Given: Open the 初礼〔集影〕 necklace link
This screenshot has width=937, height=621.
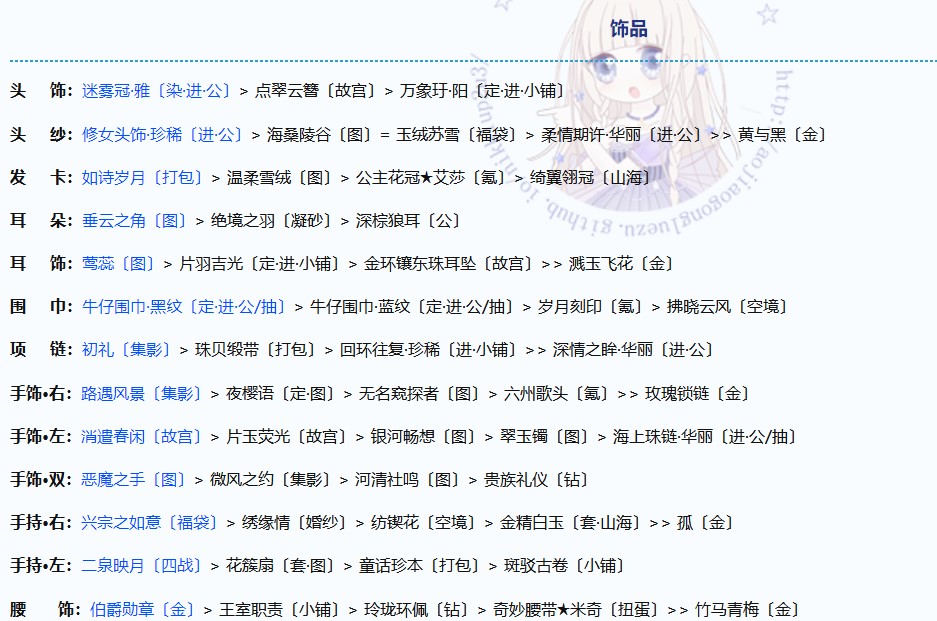Looking at the screenshot, I should 126,350.
